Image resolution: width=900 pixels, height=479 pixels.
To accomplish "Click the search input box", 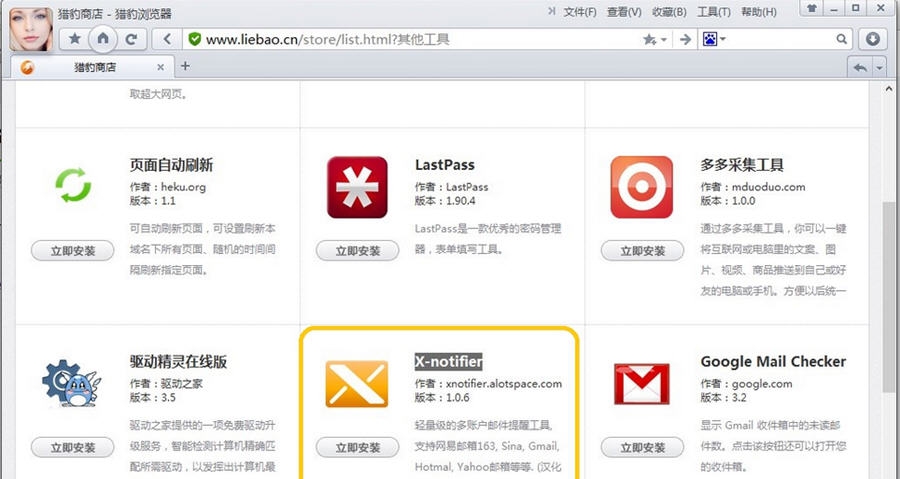I will click(781, 39).
